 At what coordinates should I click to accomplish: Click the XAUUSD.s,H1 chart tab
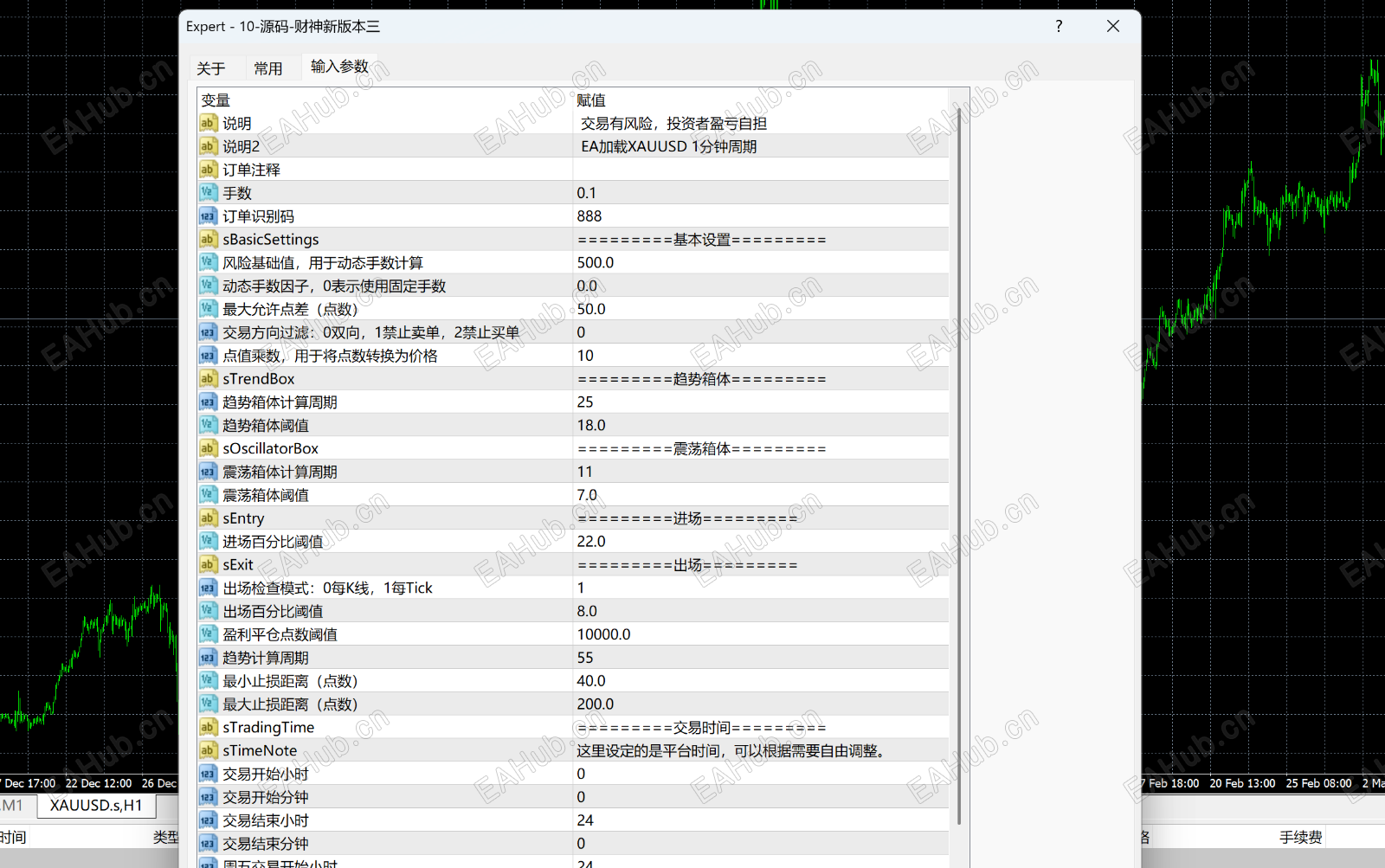(96, 805)
